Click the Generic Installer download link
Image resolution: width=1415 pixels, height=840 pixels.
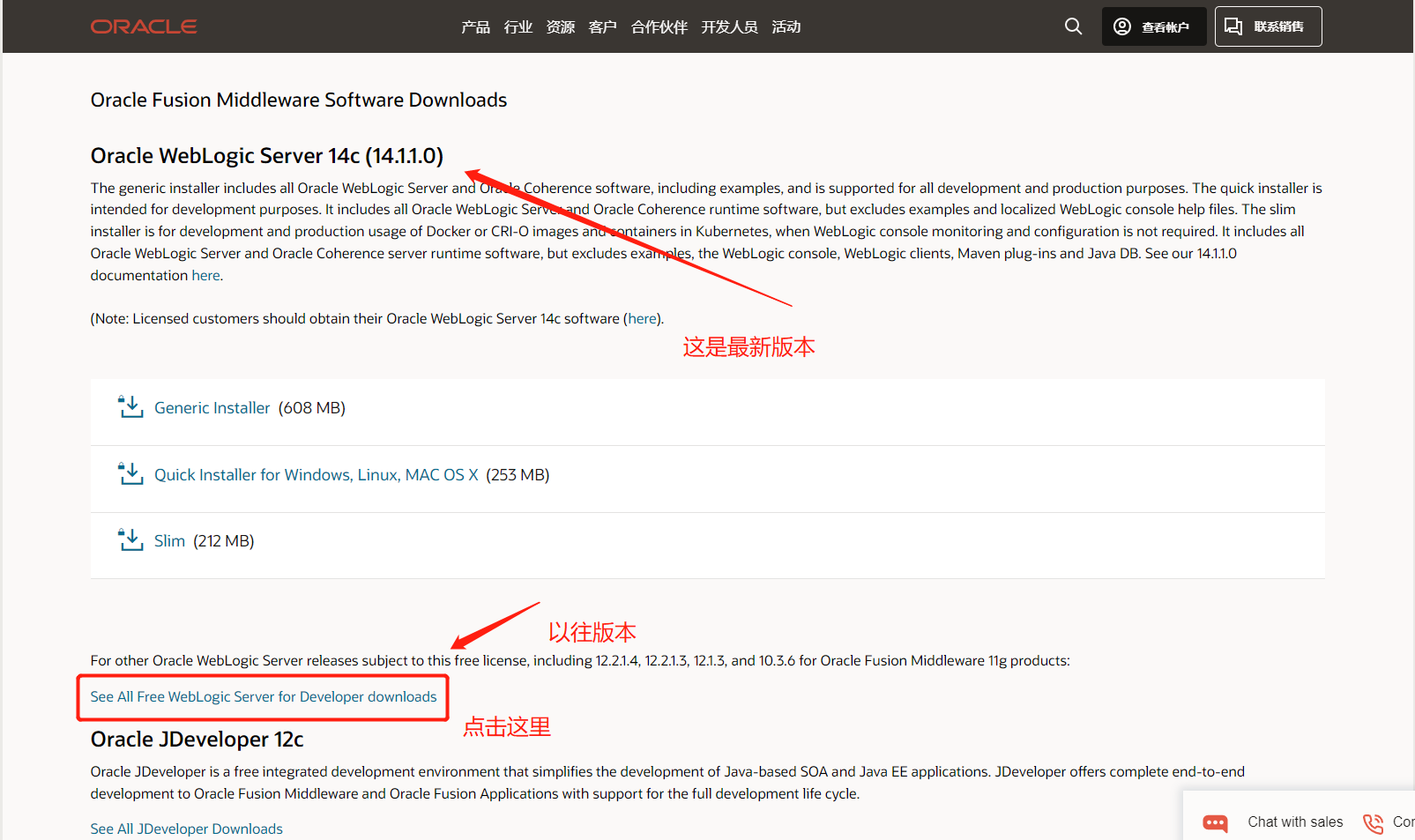212,407
